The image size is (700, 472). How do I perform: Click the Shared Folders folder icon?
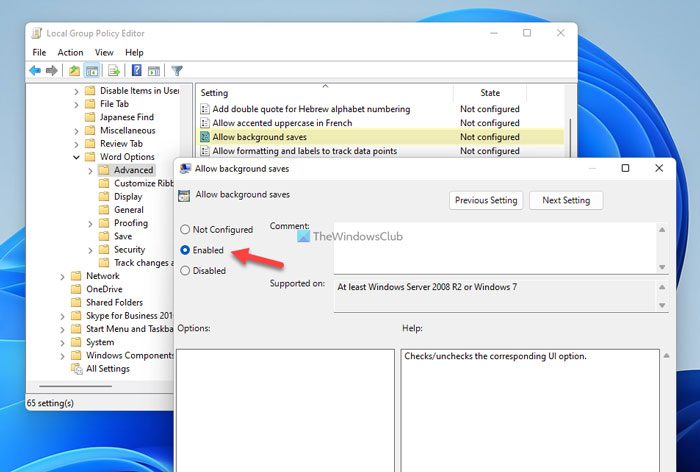point(76,302)
